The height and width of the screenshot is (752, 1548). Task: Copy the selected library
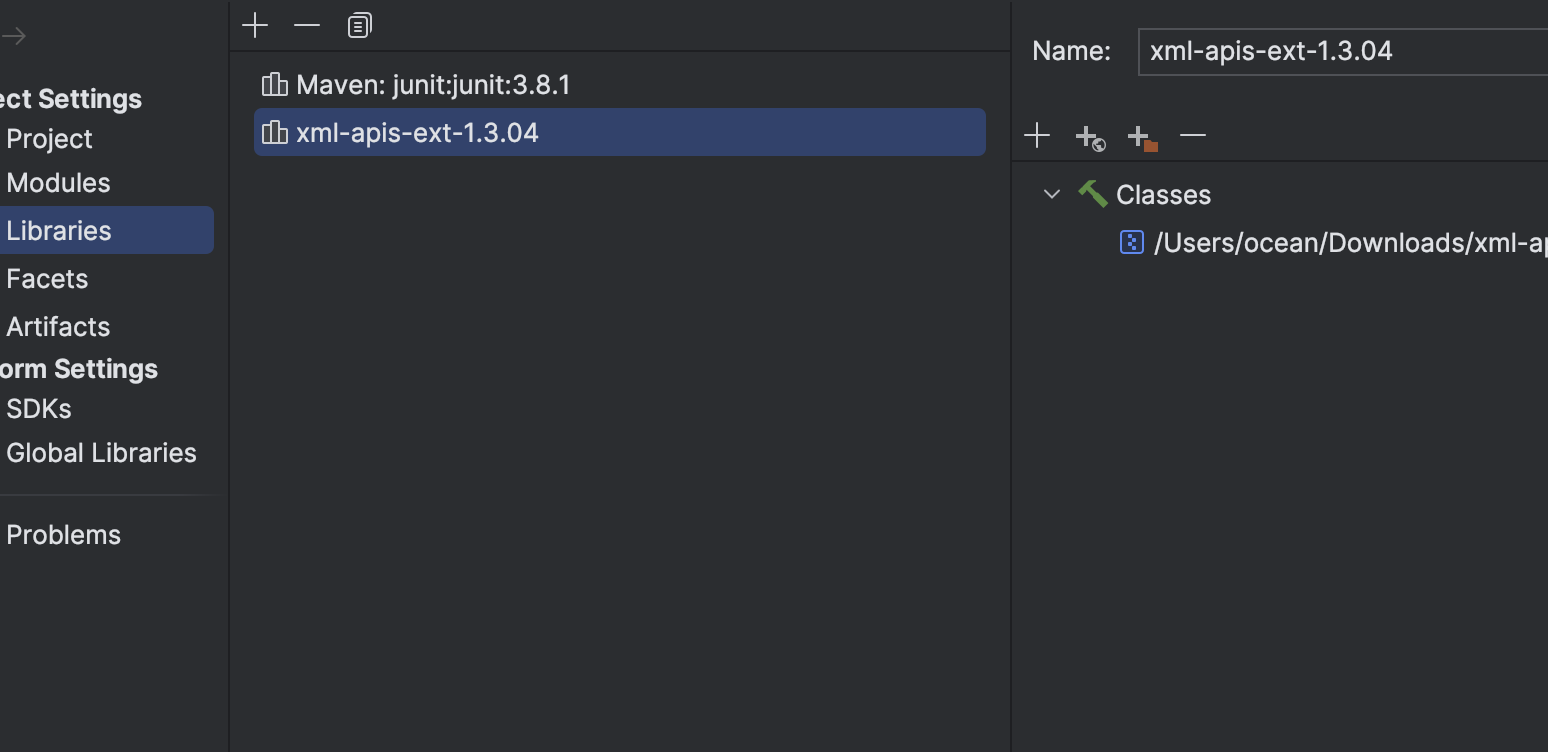pos(360,25)
